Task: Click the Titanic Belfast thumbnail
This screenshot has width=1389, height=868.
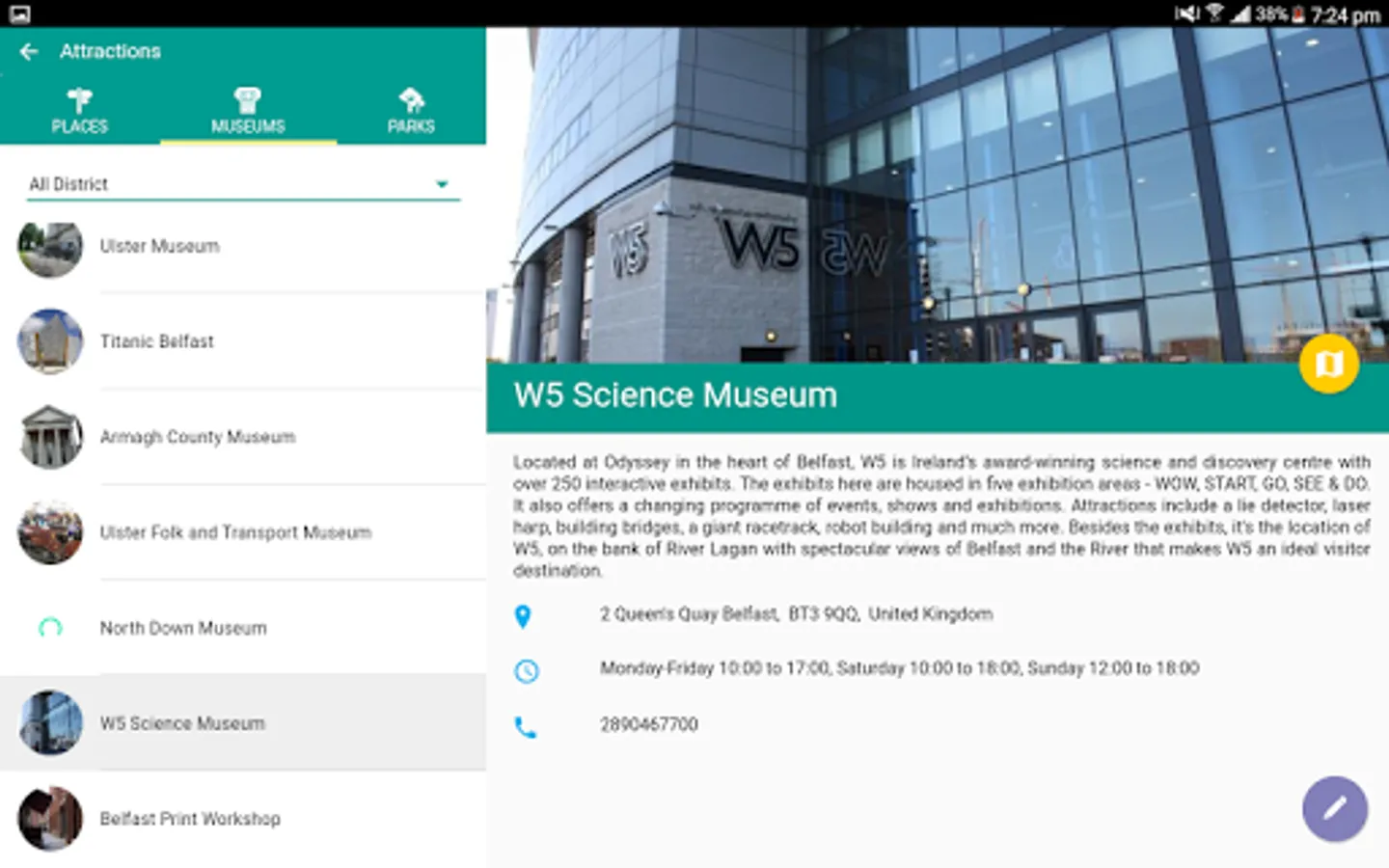Action: pos(50,341)
